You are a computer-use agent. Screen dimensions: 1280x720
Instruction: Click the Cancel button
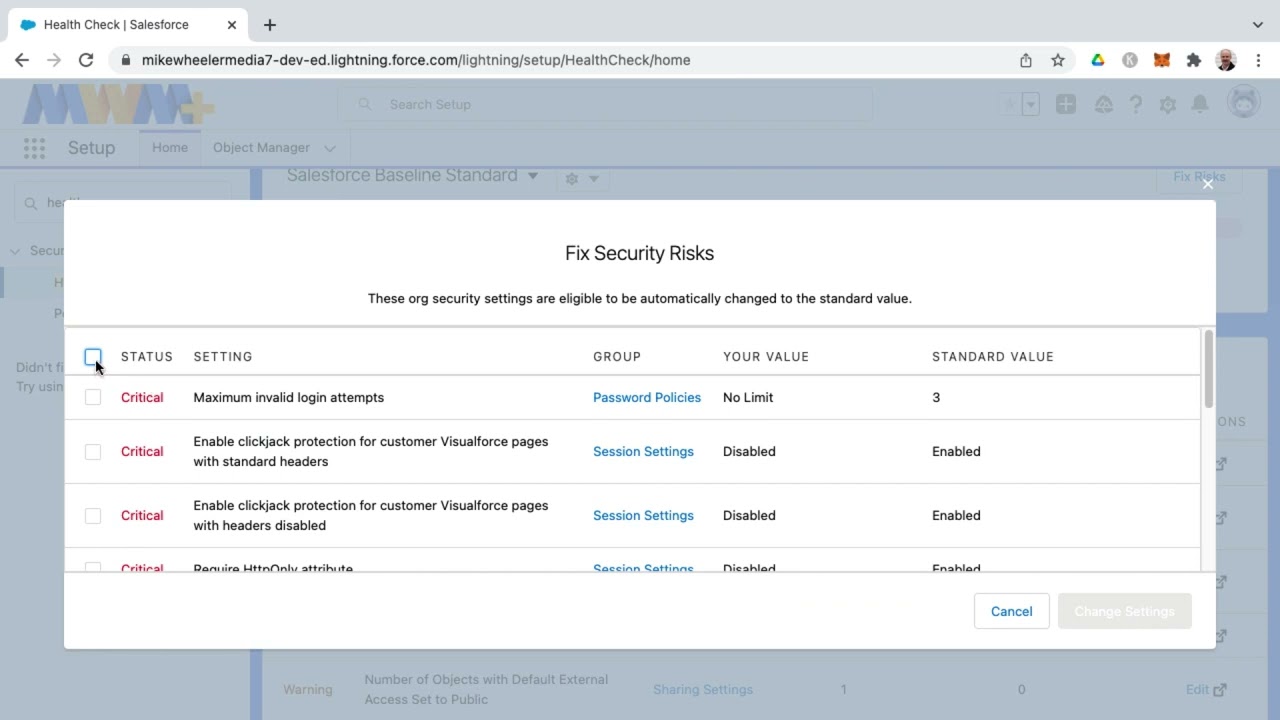tap(1011, 611)
